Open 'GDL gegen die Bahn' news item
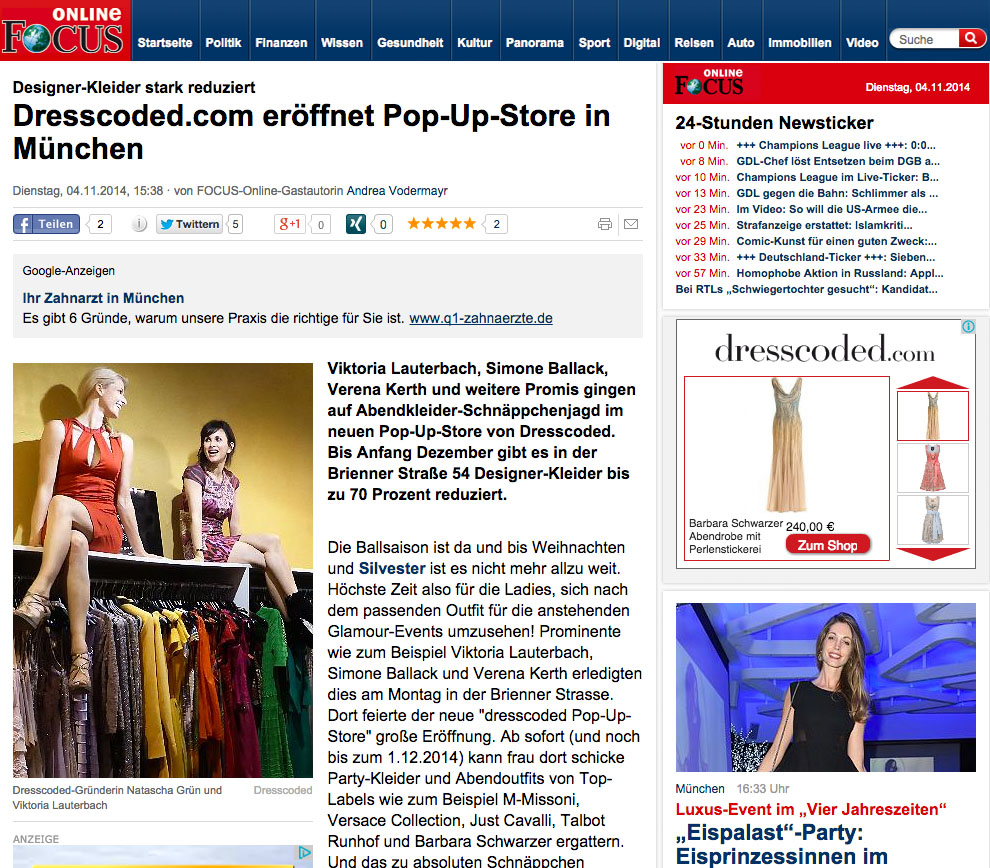The width and height of the screenshot is (990, 868). [x=837, y=193]
